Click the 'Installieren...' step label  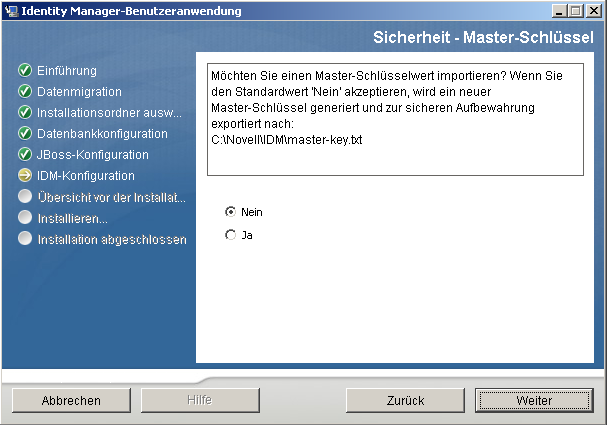click(x=72, y=219)
